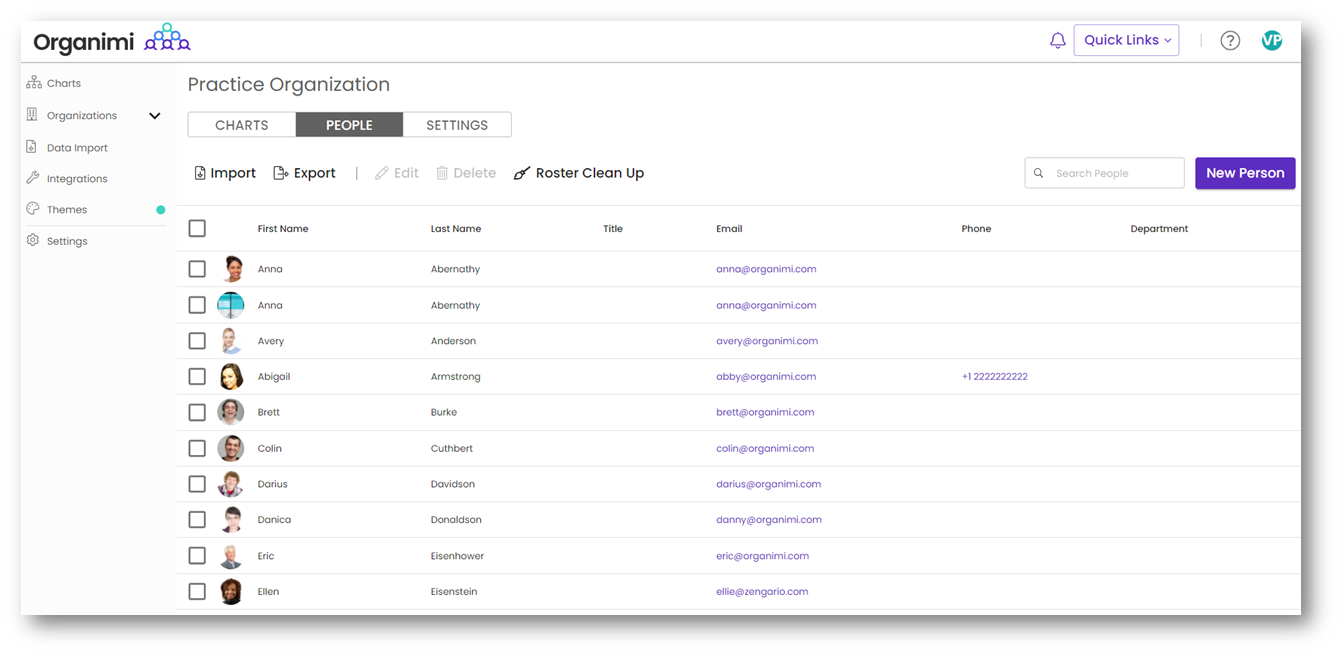Click the VP user avatar icon
This screenshot has height=657, width=1343.
(x=1272, y=41)
